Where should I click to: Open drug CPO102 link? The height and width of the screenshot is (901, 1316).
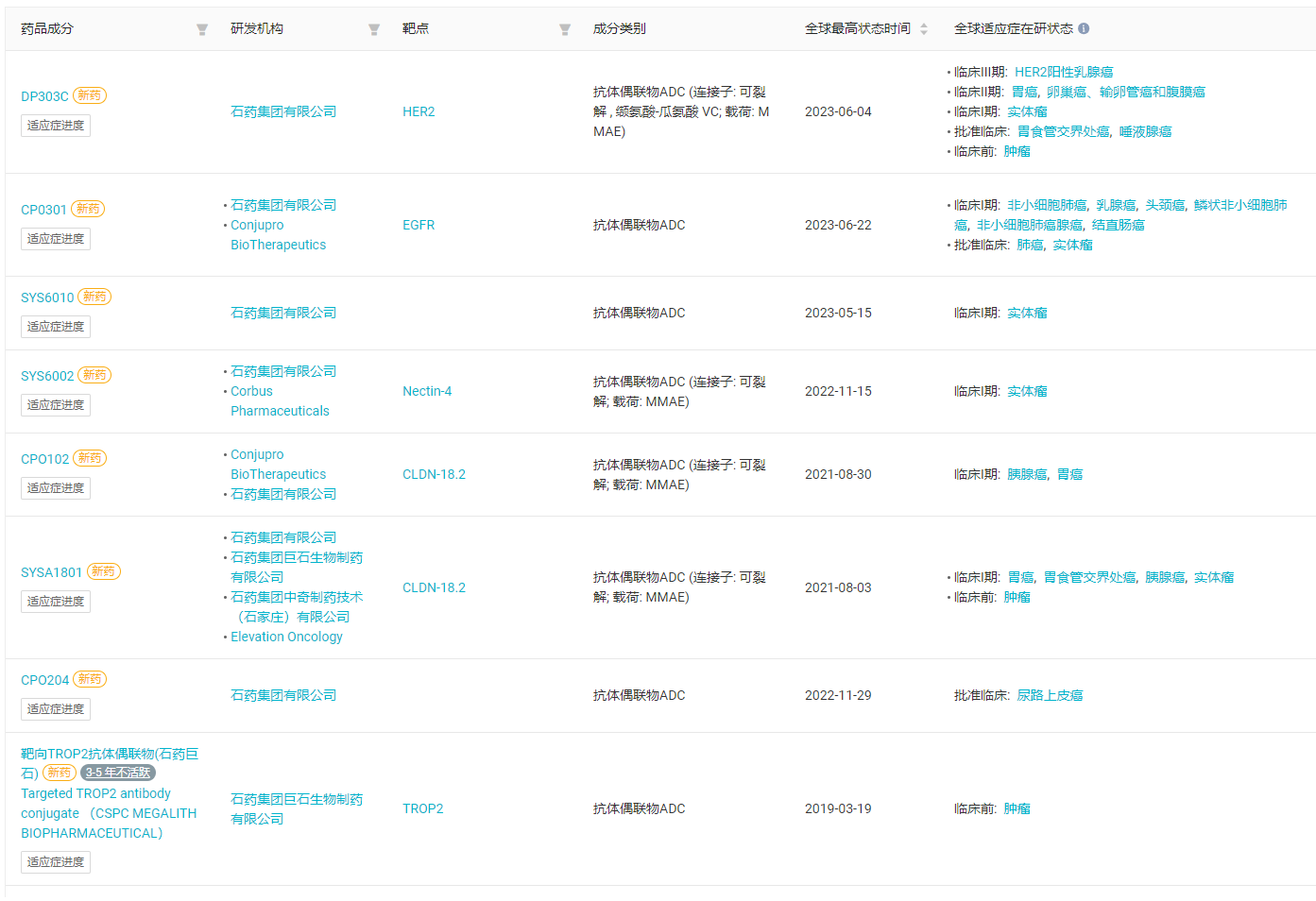(44, 459)
